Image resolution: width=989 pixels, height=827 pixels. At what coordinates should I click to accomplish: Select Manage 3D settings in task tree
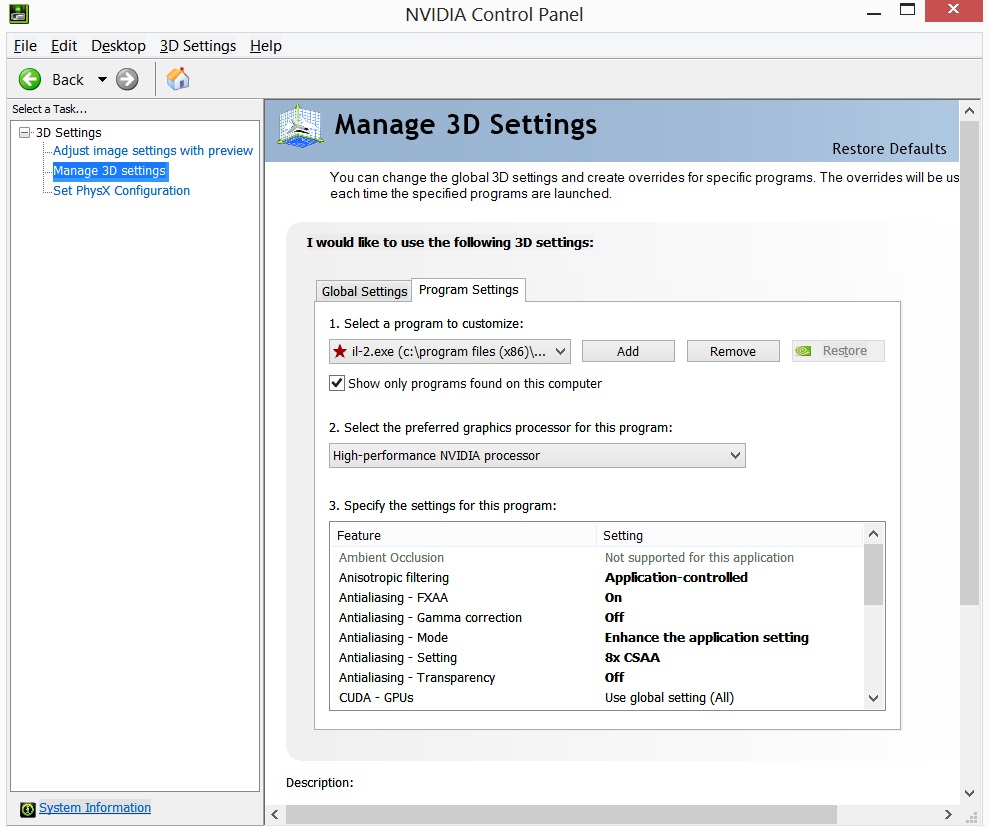click(109, 171)
